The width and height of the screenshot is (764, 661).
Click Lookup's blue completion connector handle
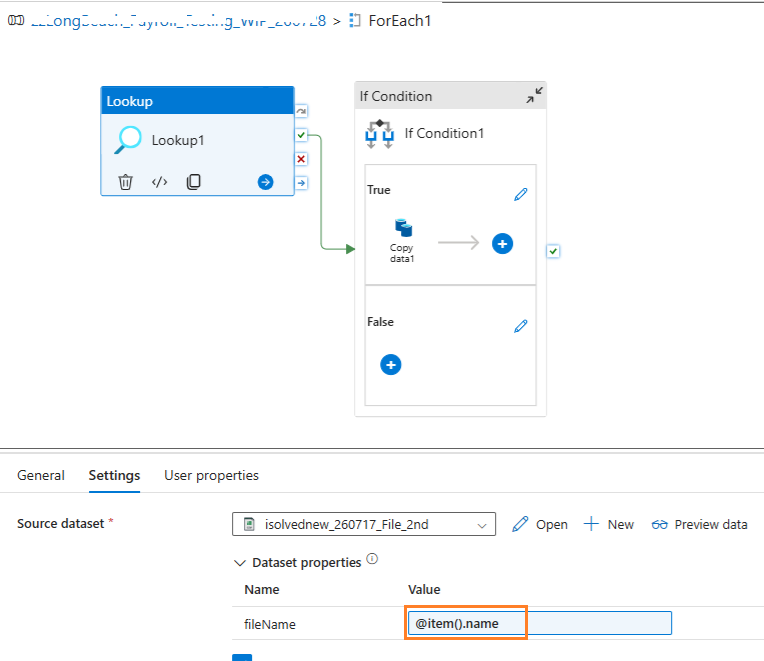pos(302,183)
